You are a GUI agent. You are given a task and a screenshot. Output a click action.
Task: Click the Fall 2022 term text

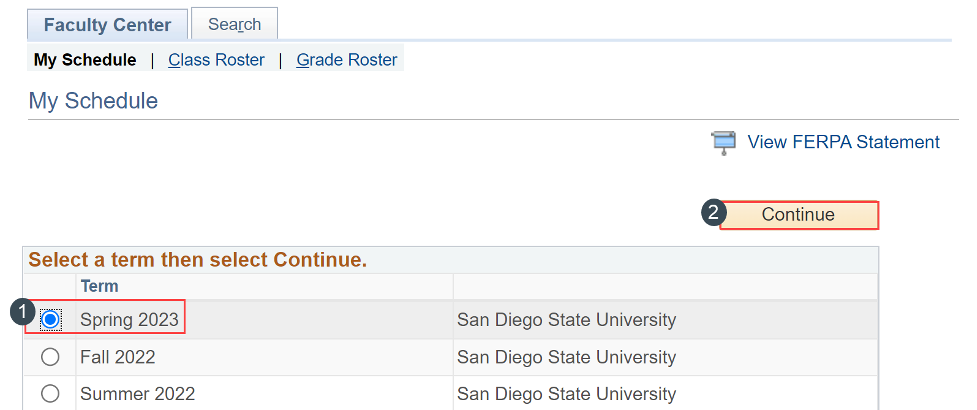click(x=118, y=357)
